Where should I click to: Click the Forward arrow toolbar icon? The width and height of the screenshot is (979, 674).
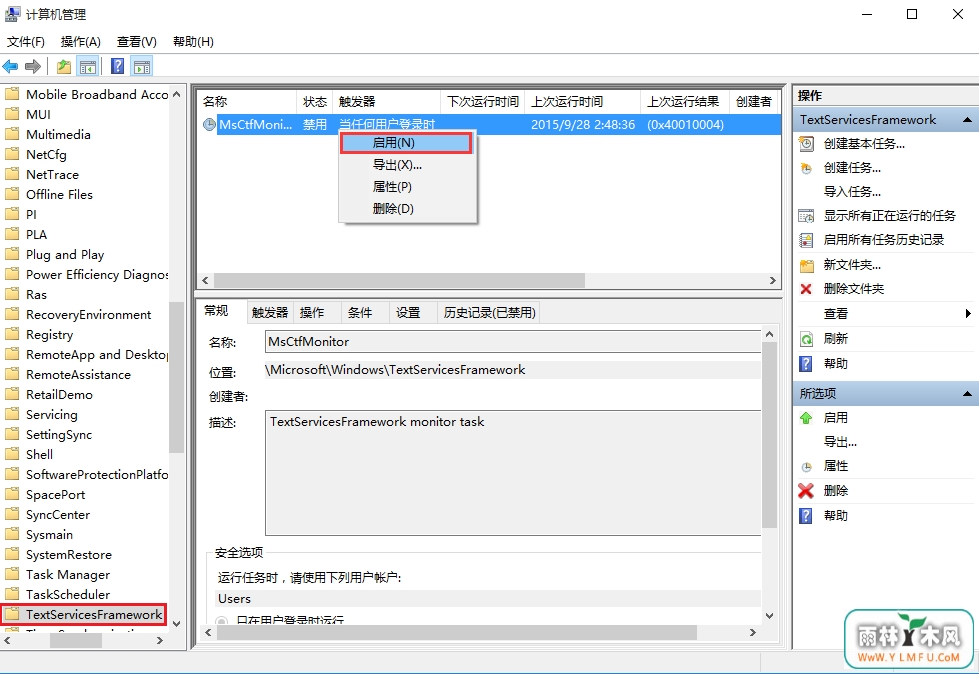[32, 66]
